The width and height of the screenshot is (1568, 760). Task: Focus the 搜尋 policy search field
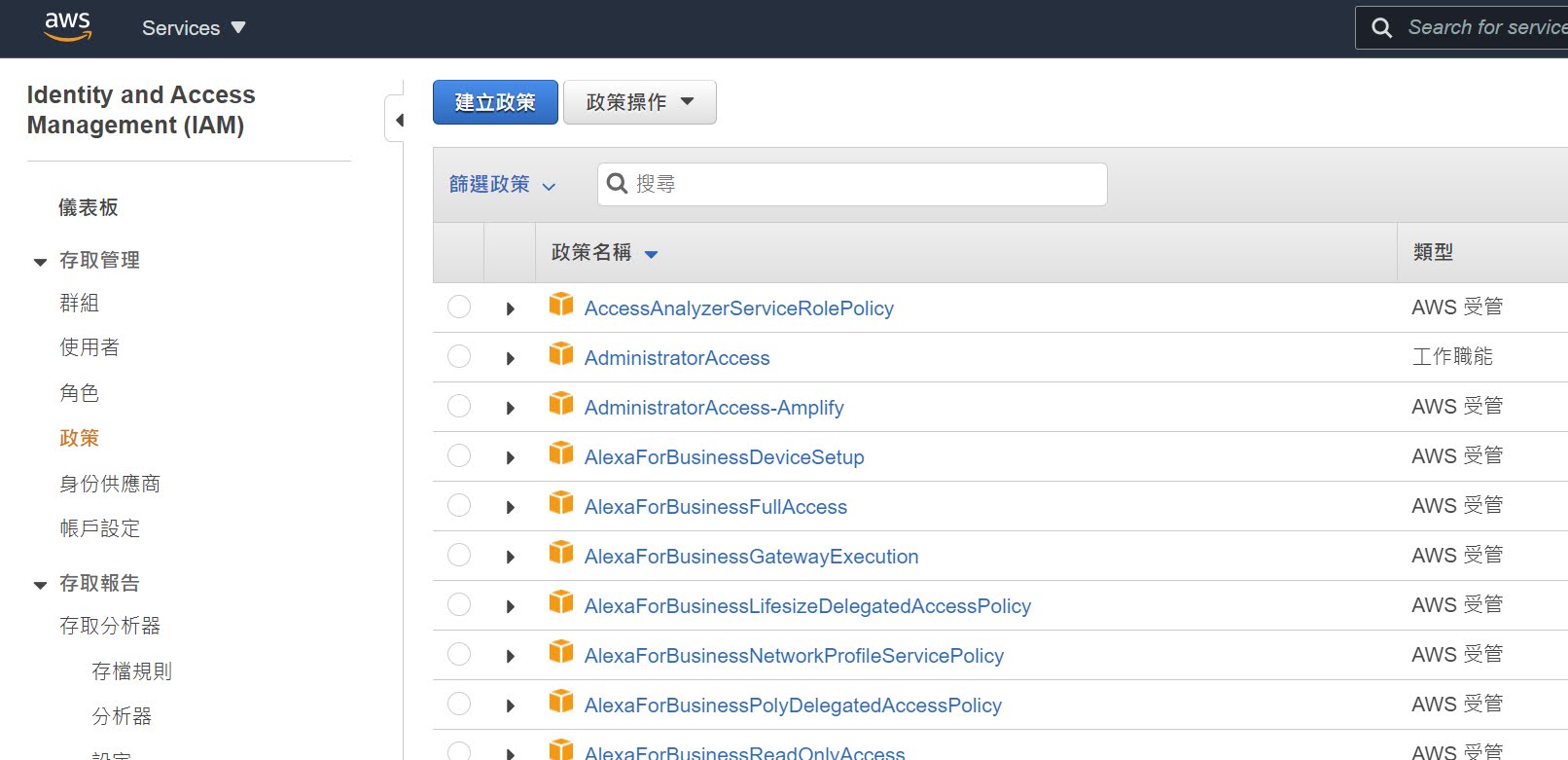click(x=852, y=184)
